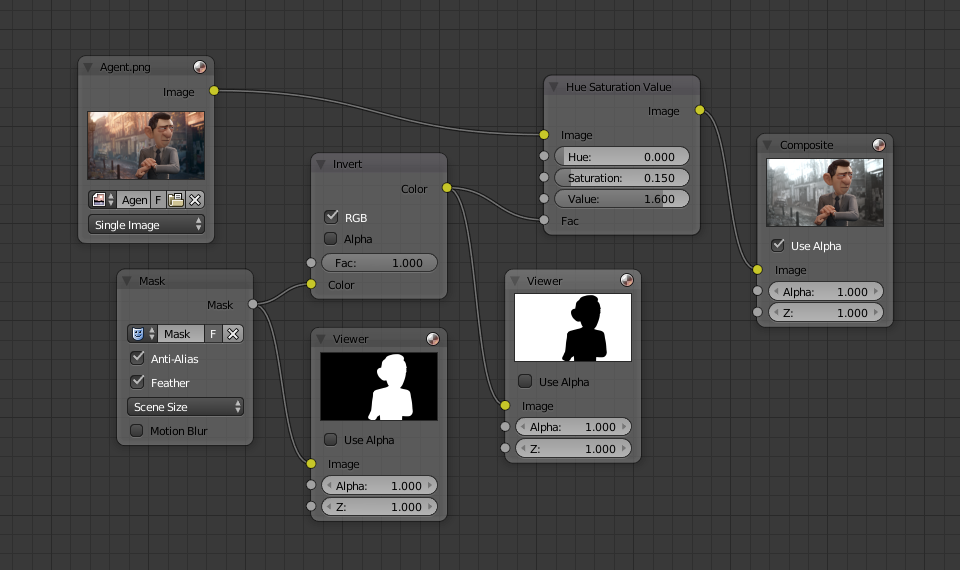
Task: Toggle preview sphere icon on the white-background Viewer node
Action: [x=626, y=280]
